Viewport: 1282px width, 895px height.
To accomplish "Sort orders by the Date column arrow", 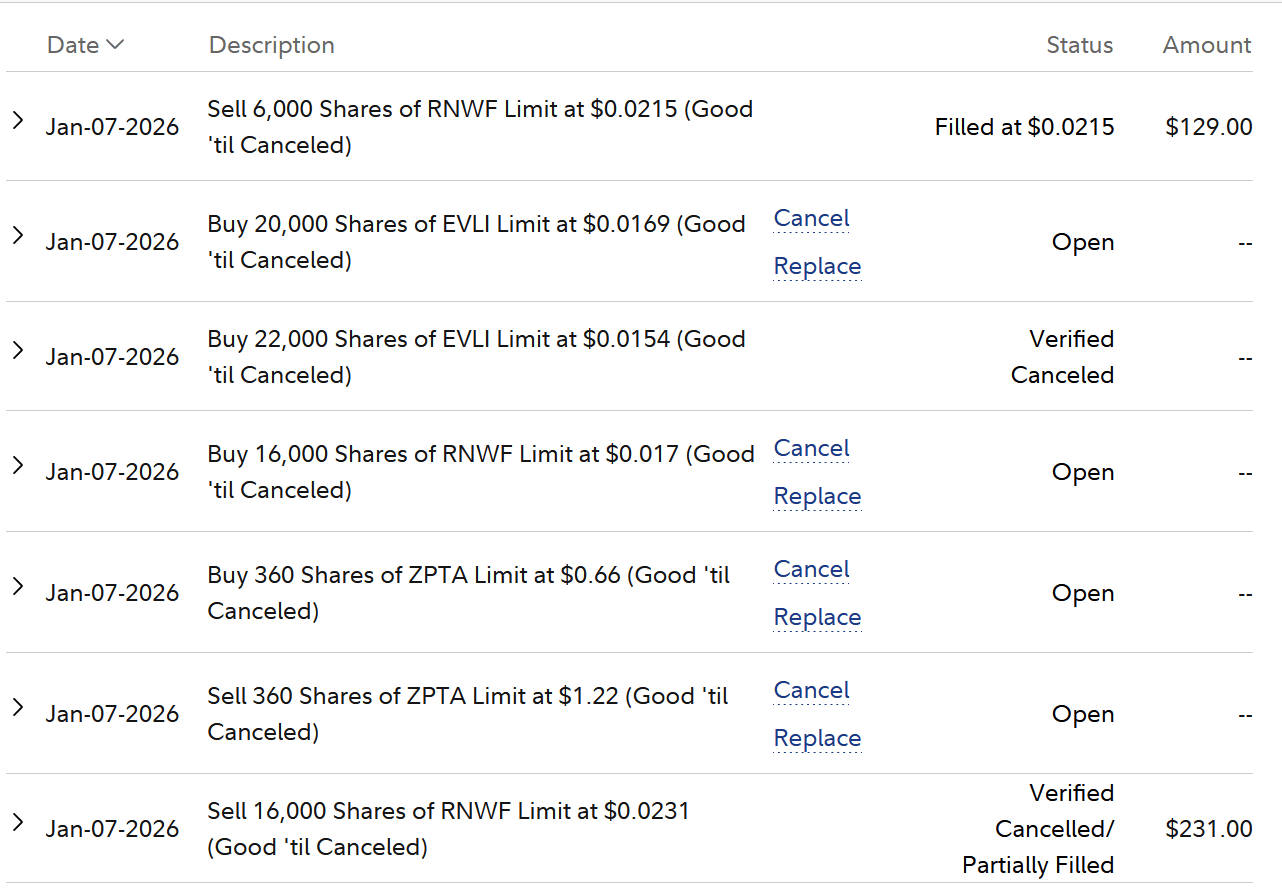I will 114,45.
